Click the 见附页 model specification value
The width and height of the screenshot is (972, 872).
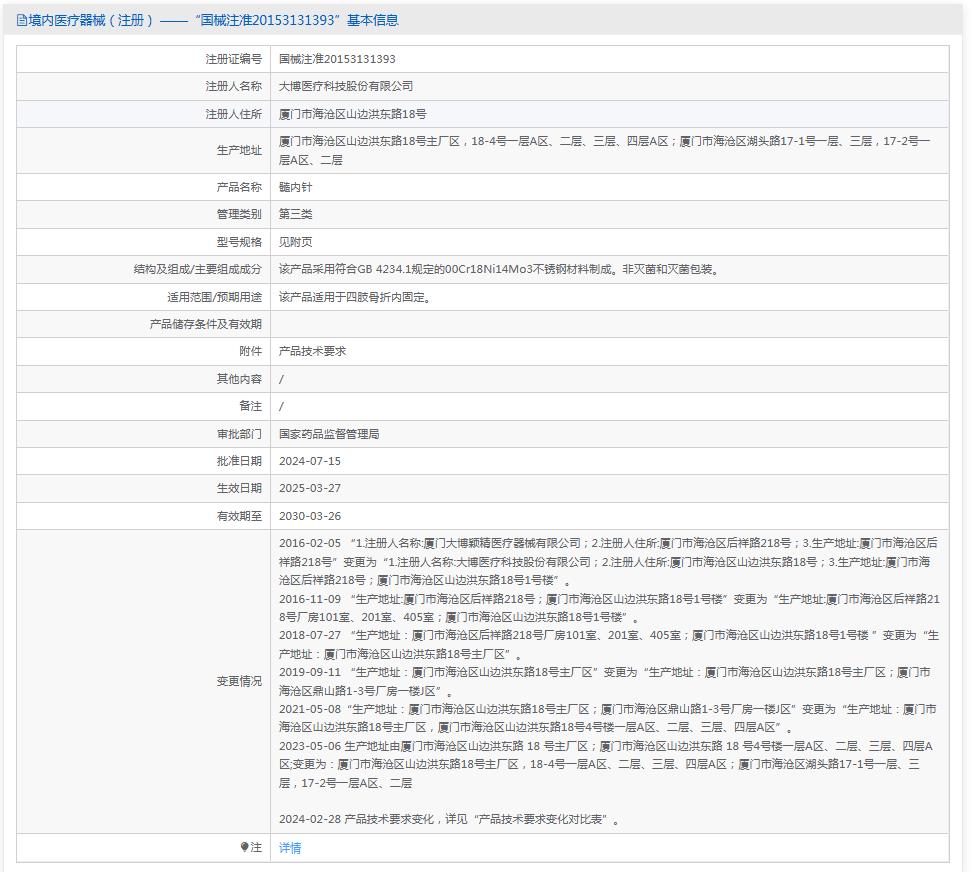pos(296,242)
